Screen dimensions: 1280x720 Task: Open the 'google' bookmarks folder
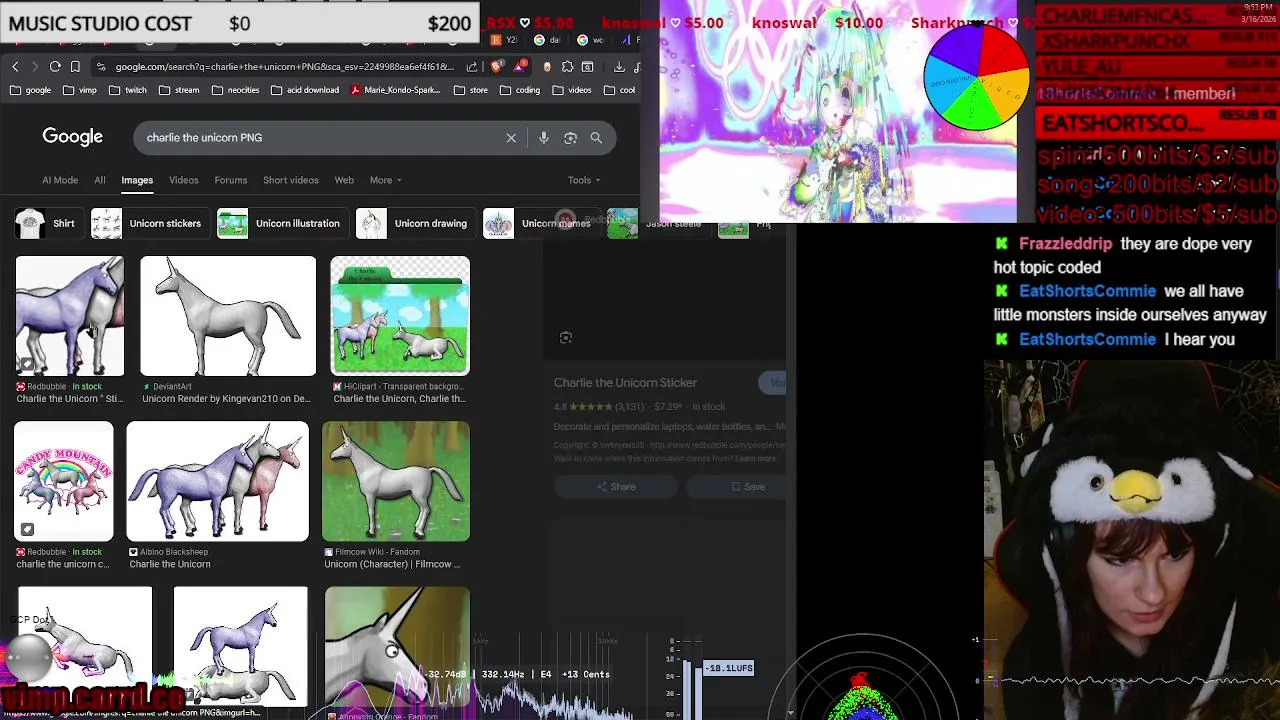click(29, 90)
